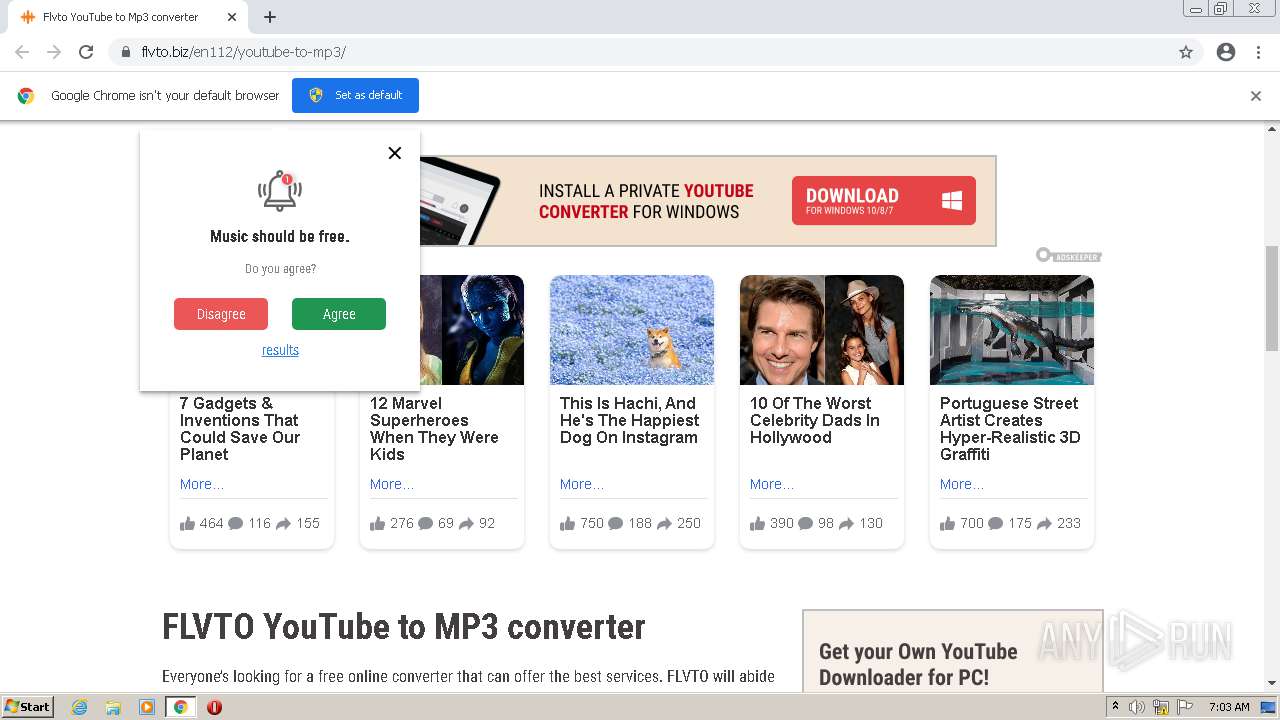Viewport: 1280px width, 720px height.
Task: Click thumbs-up icon showing 750 likes
Action: pyautogui.click(x=567, y=523)
